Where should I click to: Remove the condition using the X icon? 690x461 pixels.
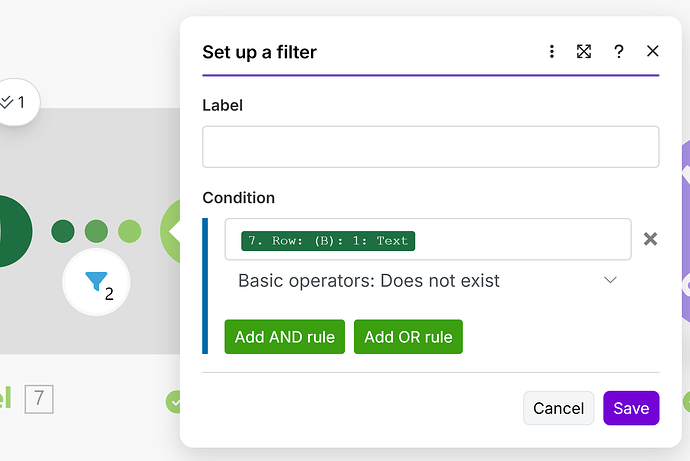pos(650,239)
